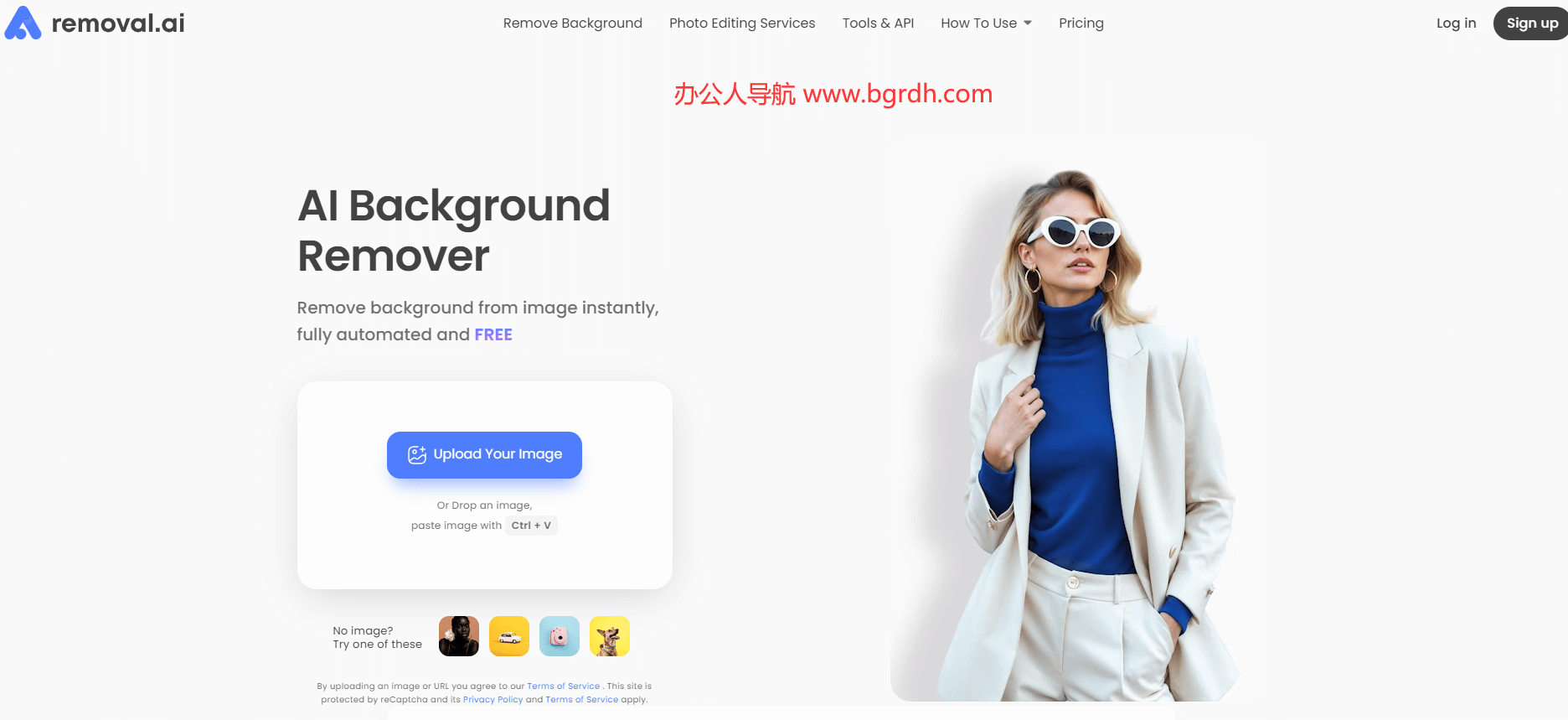This screenshot has height=720, width=1568.
Task: Navigate to the Pricing page
Action: [x=1081, y=23]
